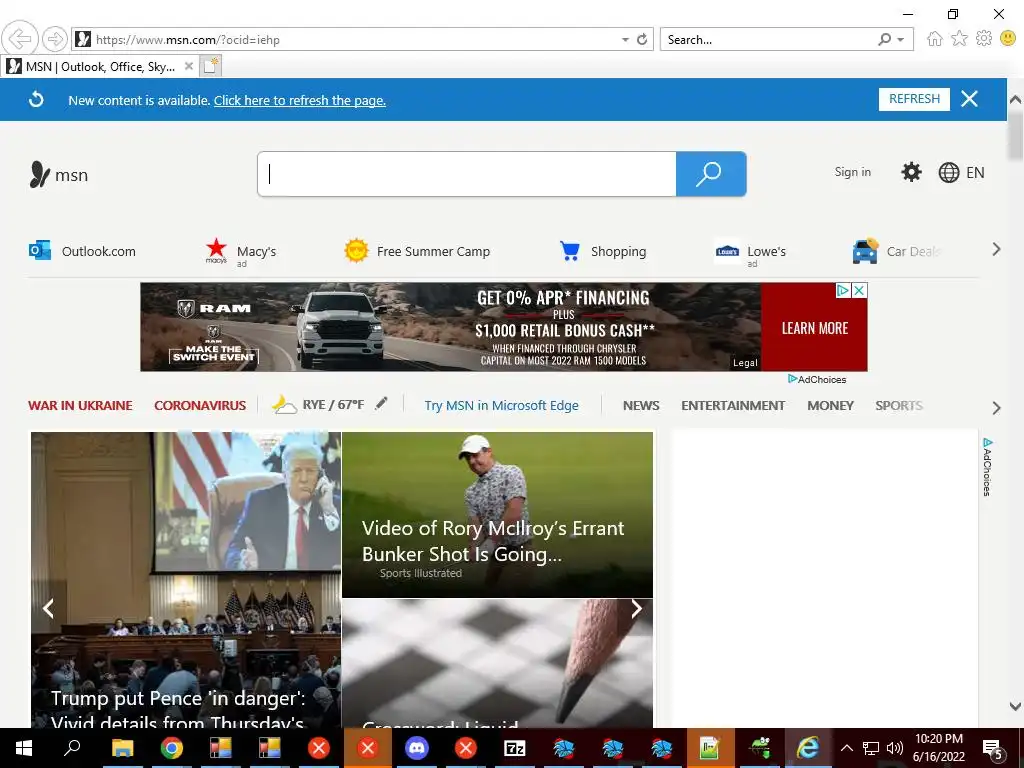Open WAR IN UKRAINE section
The image size is (1024, 768).
[80, 406]
